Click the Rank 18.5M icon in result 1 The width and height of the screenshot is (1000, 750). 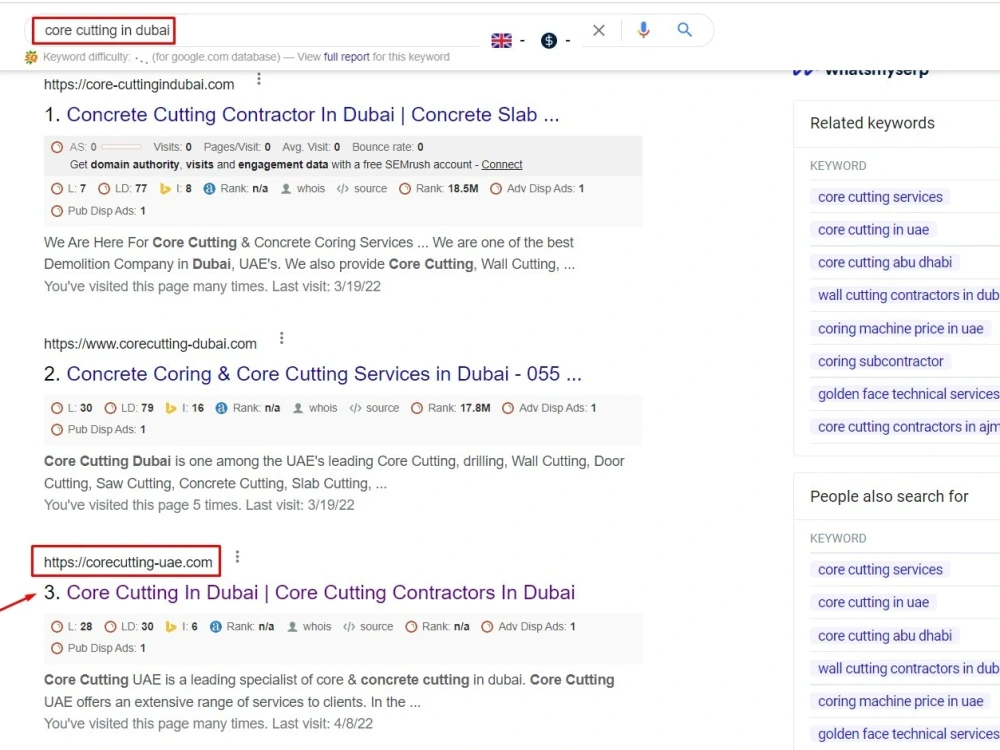tap(404, 189)
